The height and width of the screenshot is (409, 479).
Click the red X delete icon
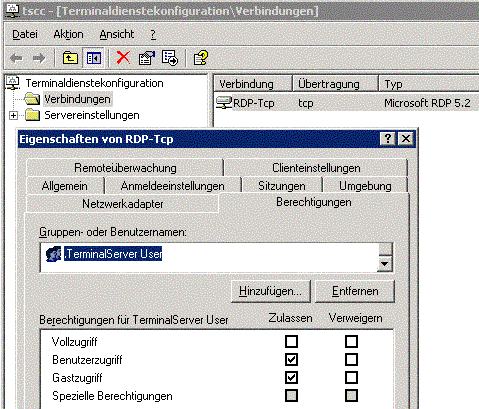[x=123, y=58]
